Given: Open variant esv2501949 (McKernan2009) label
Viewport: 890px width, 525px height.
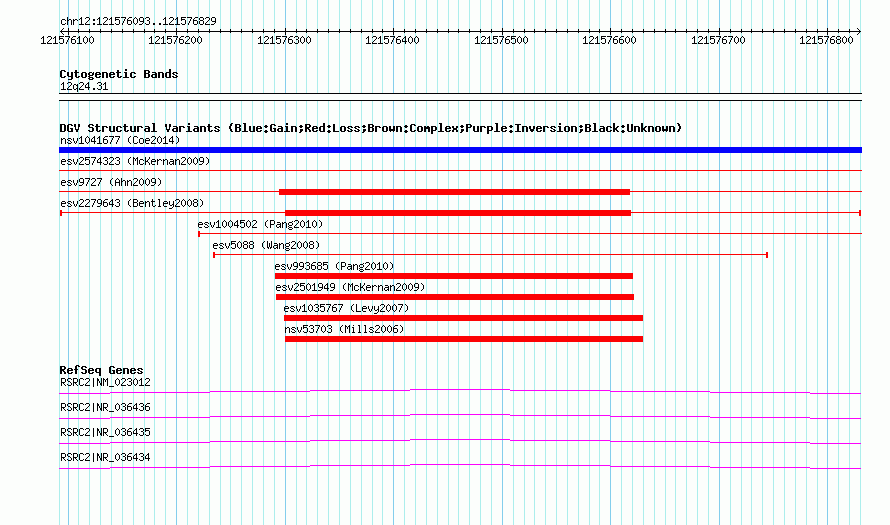Looking at the screenshot, I should (x=350, y=287).
